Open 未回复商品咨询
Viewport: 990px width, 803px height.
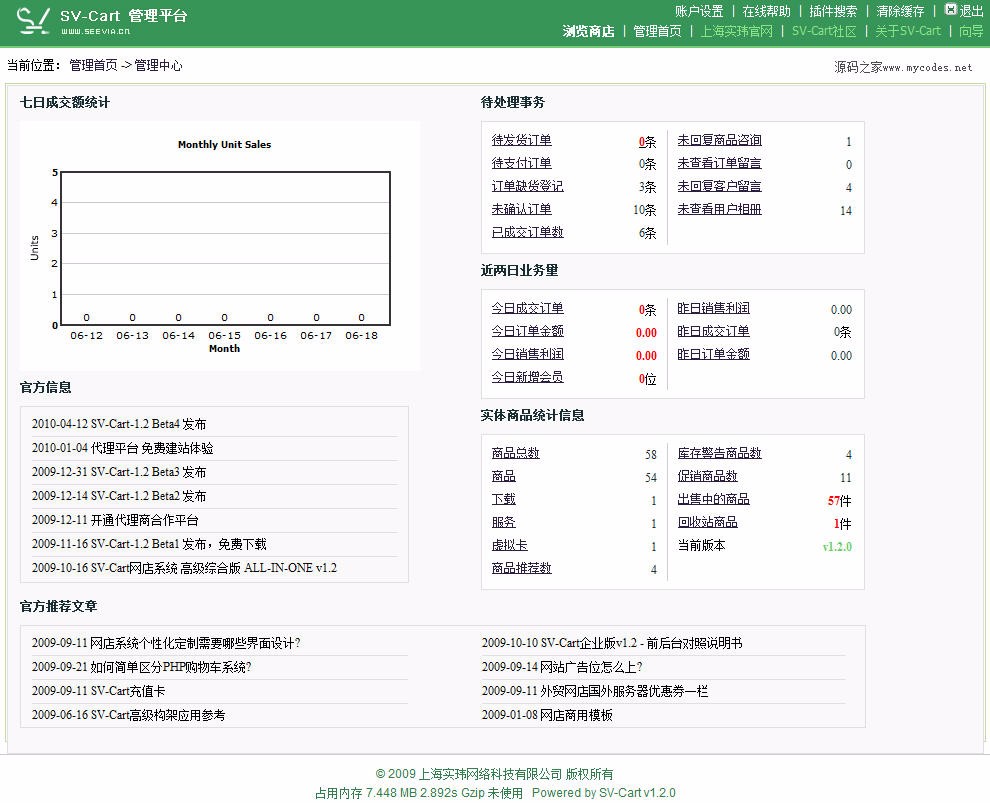[x=719, y=140]
